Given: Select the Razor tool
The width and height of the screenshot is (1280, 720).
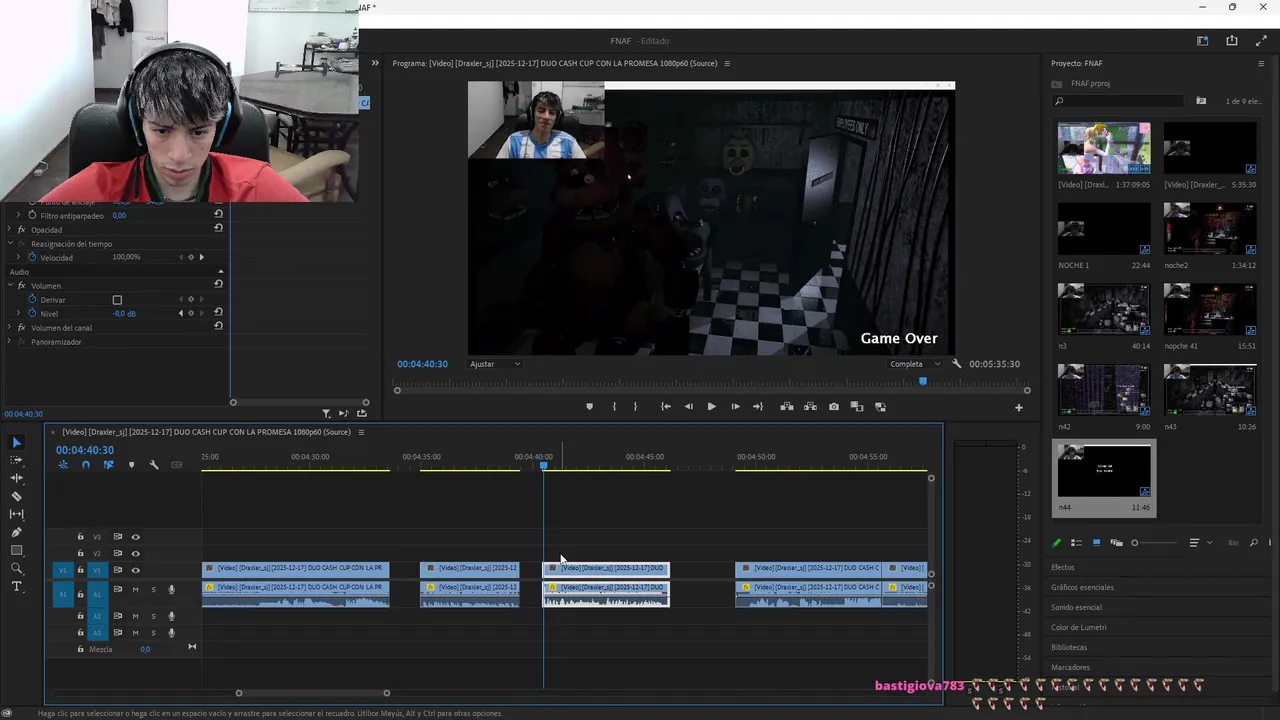Looking at the screenshot, I should 16,496.
